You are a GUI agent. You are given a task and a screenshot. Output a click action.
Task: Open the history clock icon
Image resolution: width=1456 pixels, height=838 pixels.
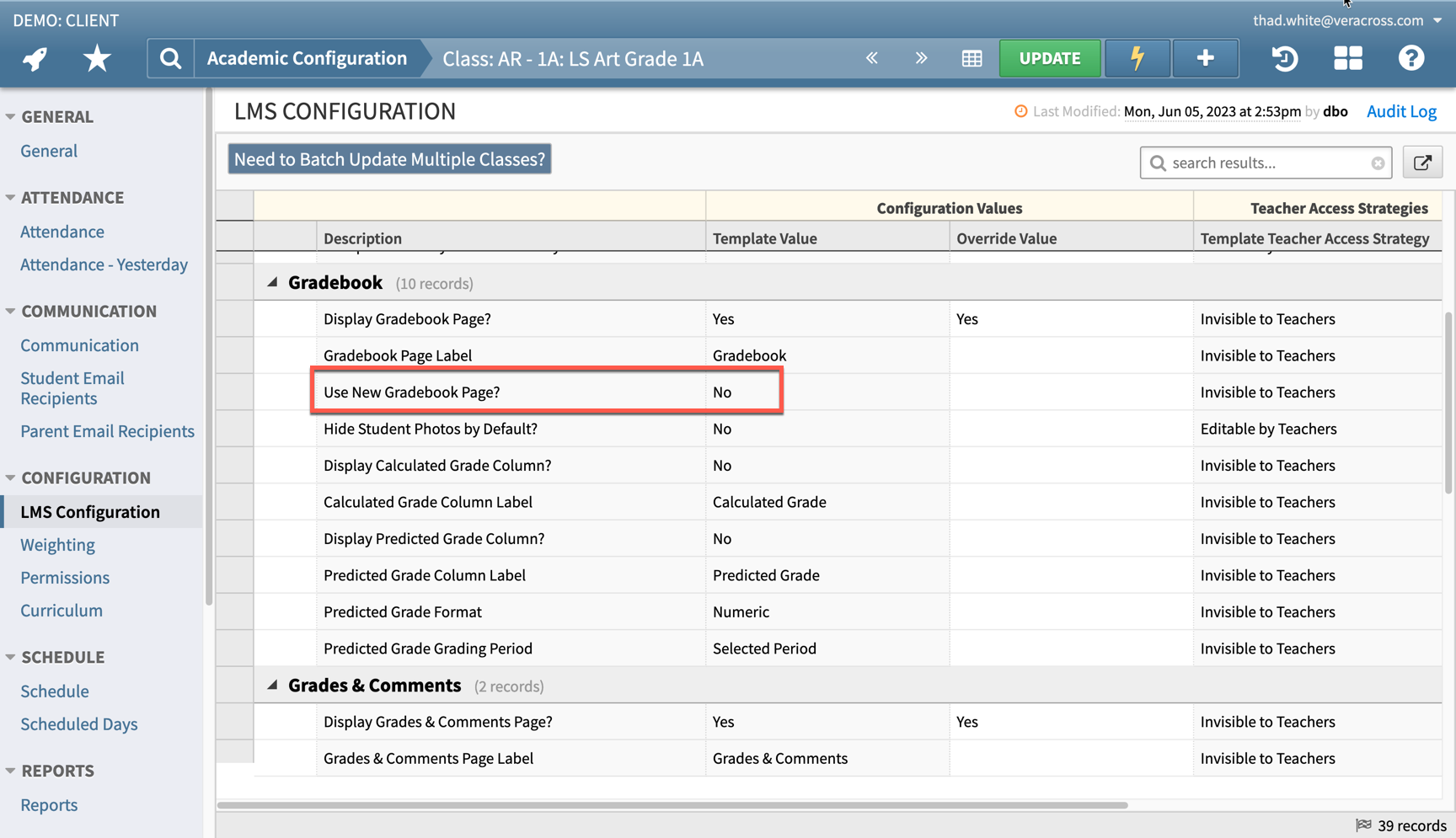(x=1284, y=58)
